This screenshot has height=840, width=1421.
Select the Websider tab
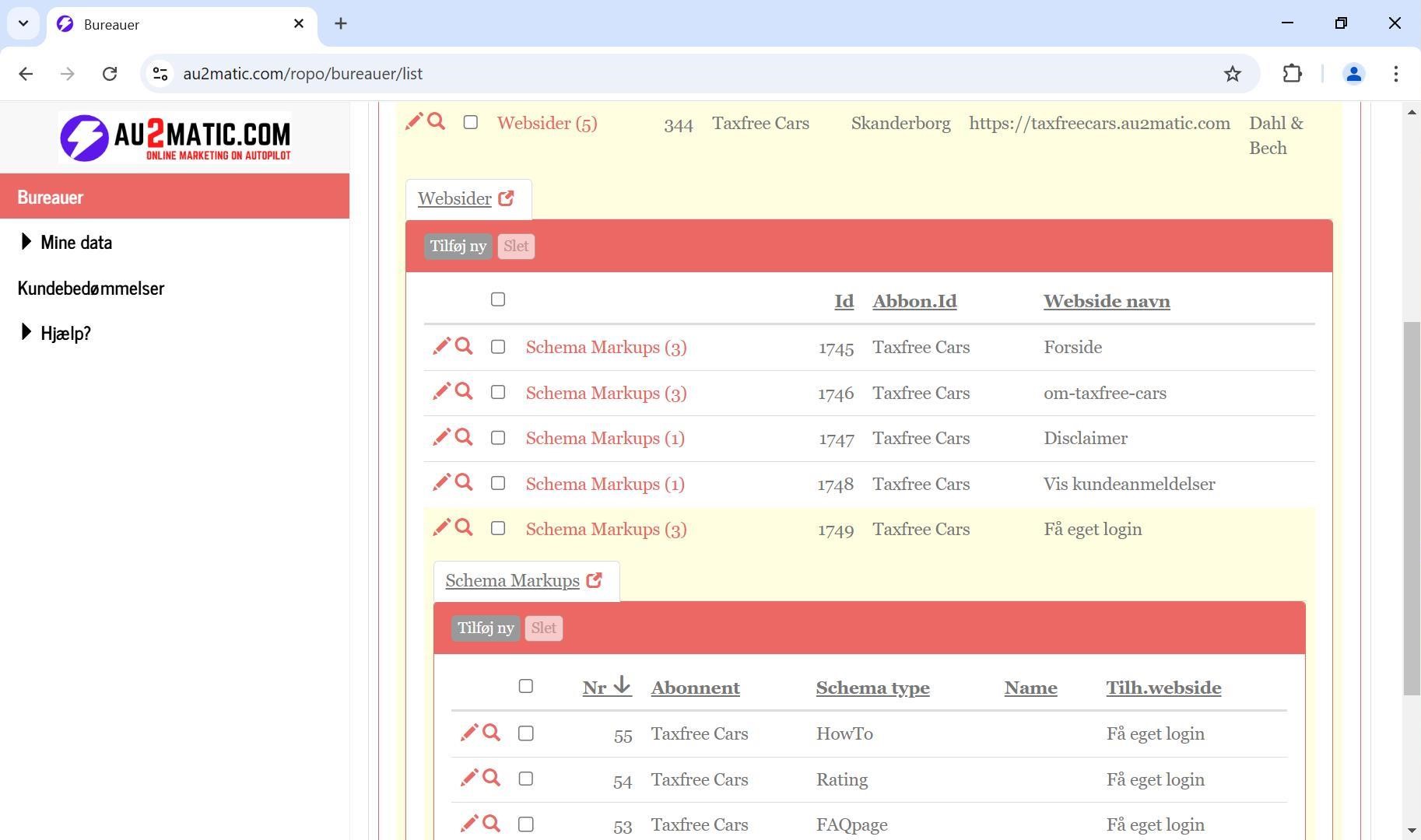[x=454, y=198]
